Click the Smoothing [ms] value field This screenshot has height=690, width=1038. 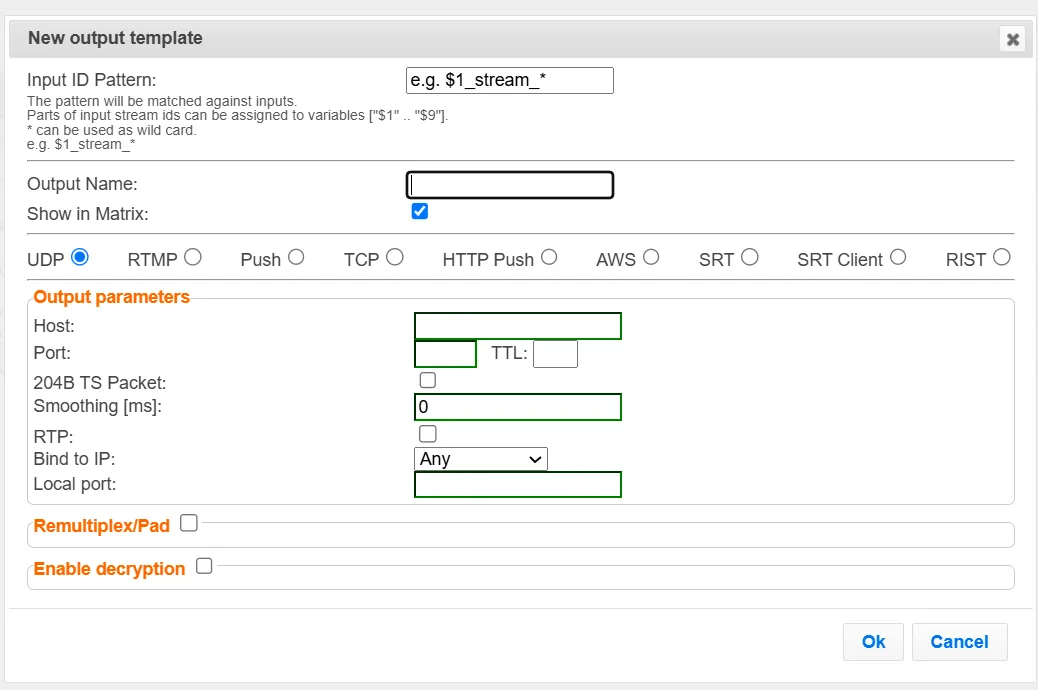518,407
